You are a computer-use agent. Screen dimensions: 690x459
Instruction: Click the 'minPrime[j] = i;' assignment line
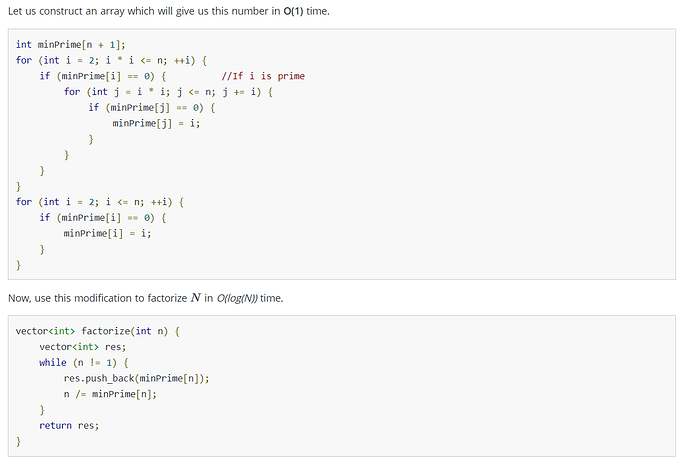[156, 123]
